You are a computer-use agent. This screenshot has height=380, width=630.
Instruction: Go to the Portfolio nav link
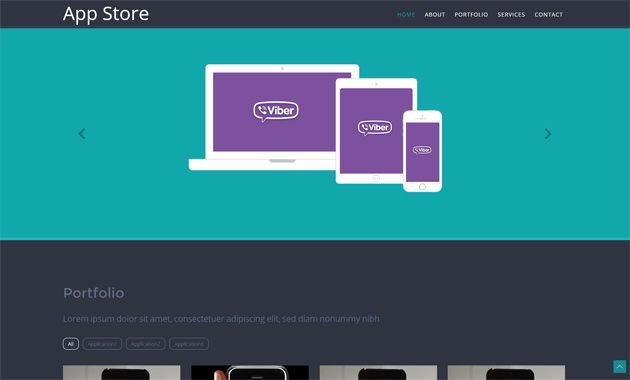click(471, 14)
